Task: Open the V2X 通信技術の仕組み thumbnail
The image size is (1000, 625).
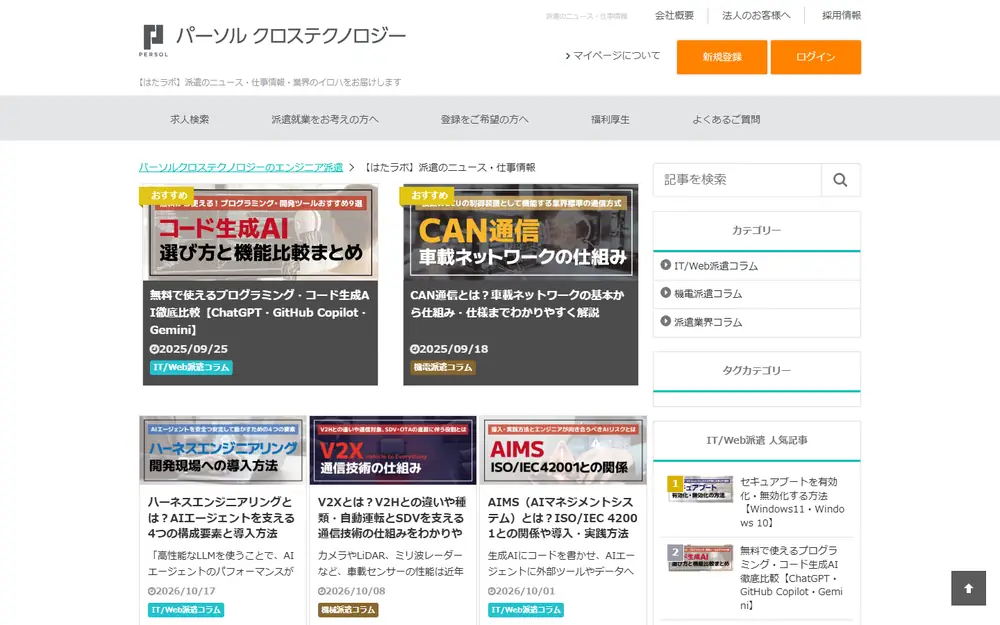Action: tap(393, 450)
